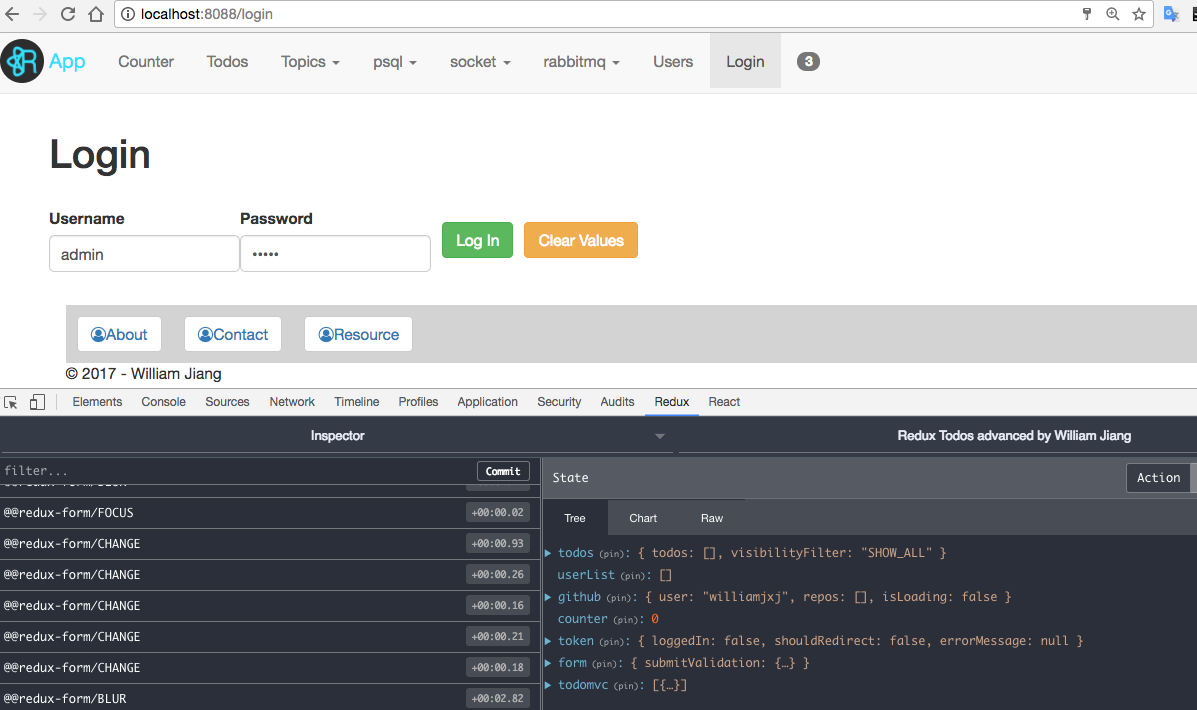Select the Raw state view tab
The height and width of the screenshot is (710, 1197).
pos(711,518)
